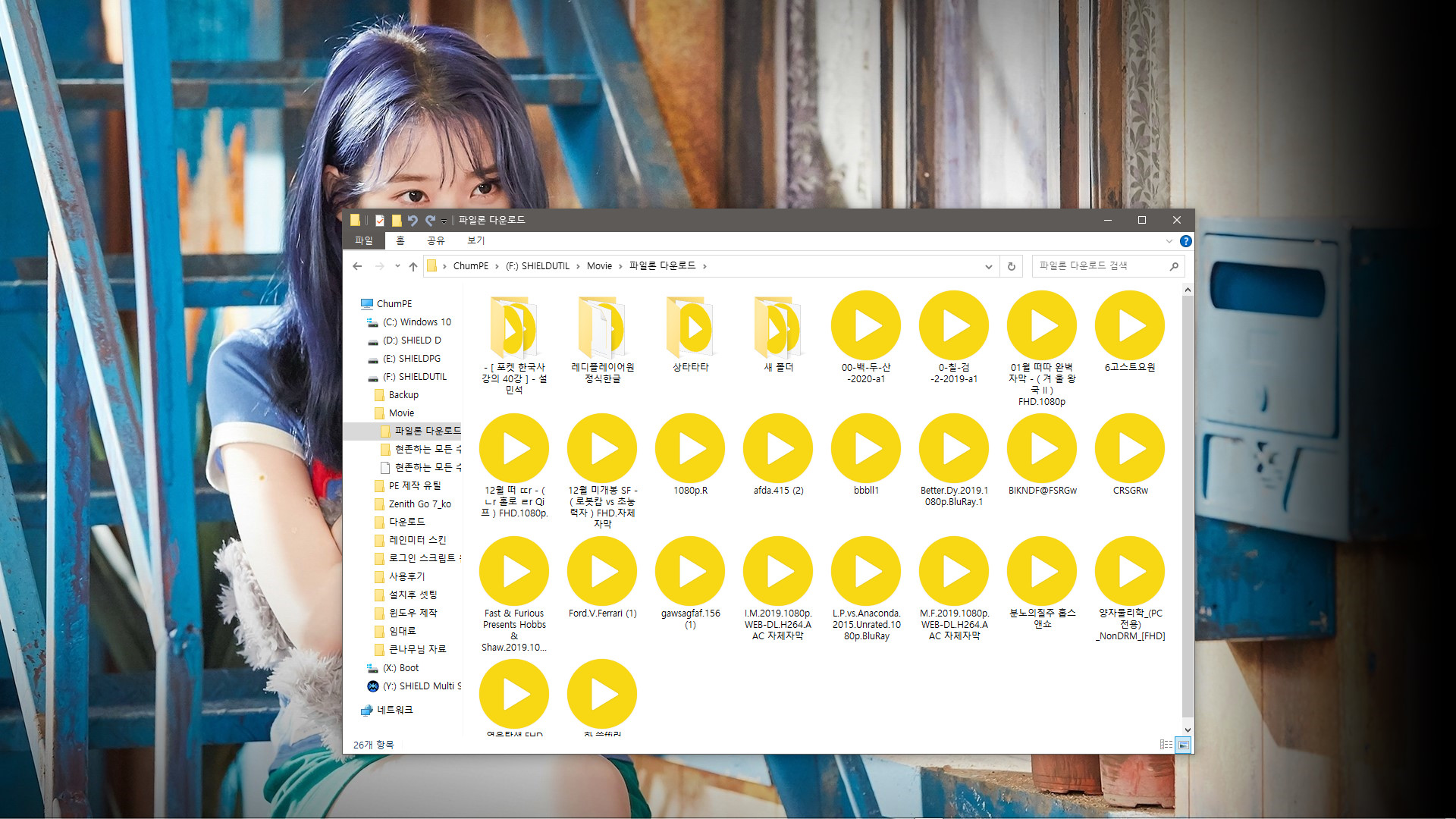
Task: Switch to large icons view in status bar
Action: click(1183, 745)
